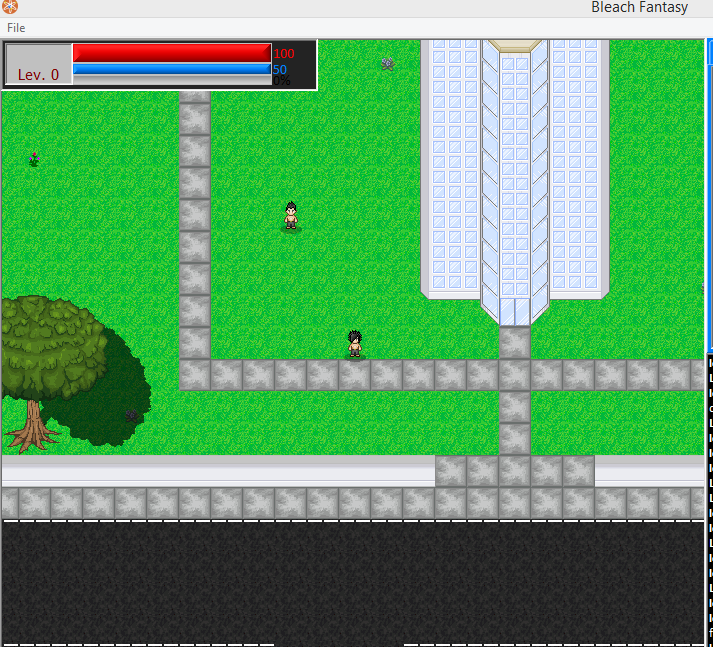Click the red health bar
713x647 pixels.
[172, 53]
